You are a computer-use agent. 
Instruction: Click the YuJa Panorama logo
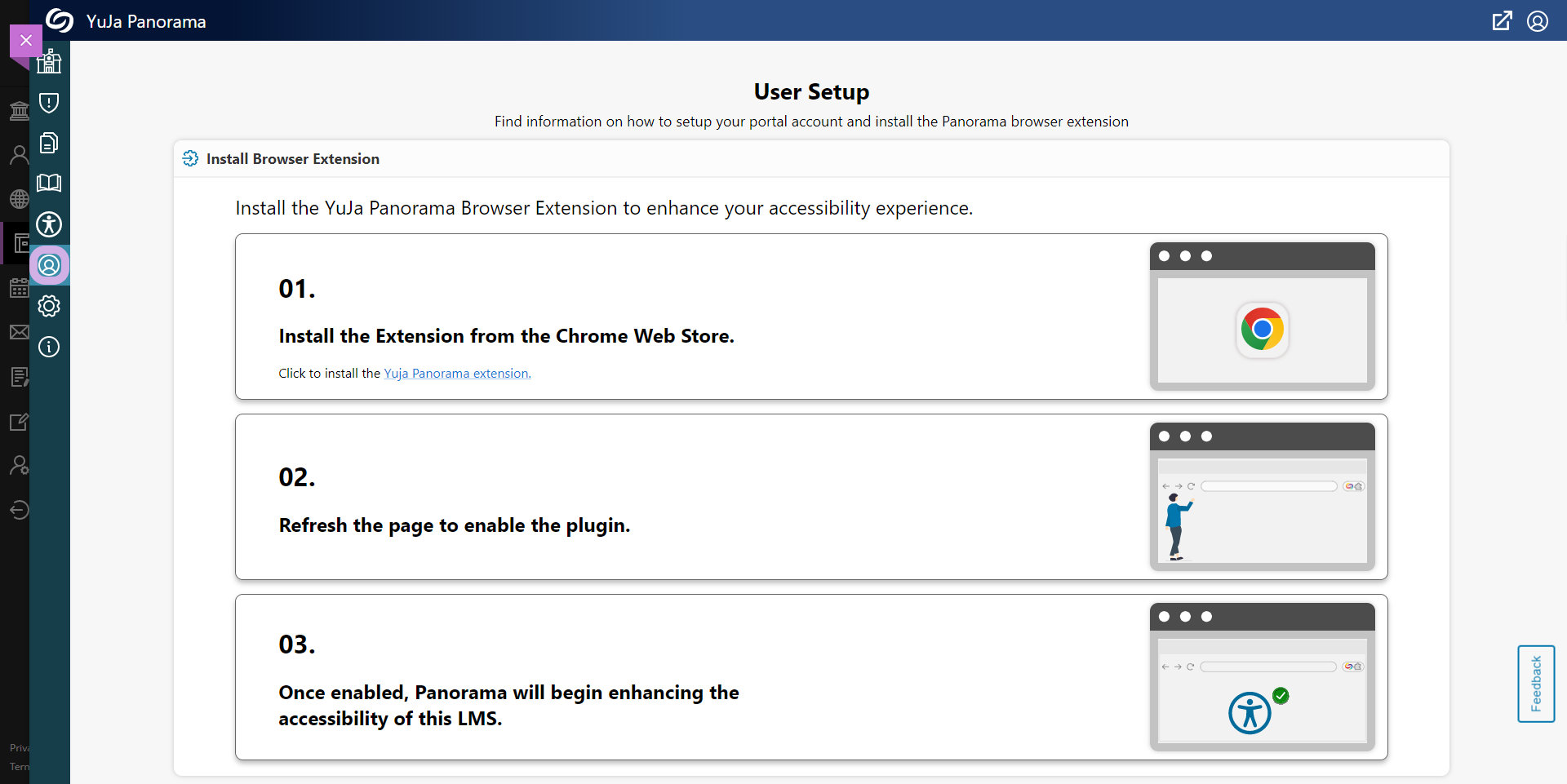[x=60, y=20]
